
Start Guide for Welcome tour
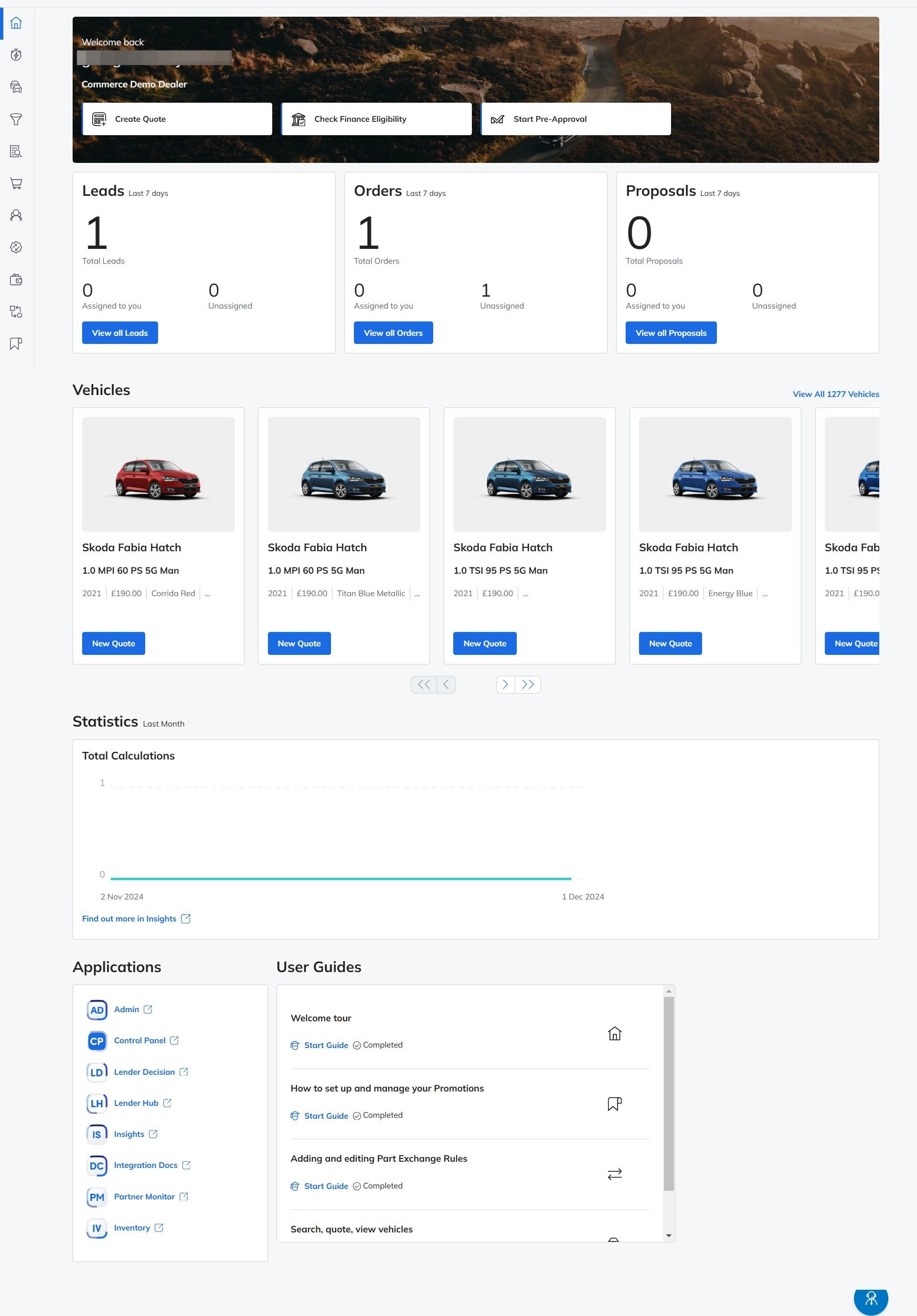pyautogui.click(x=319, y=1046)
